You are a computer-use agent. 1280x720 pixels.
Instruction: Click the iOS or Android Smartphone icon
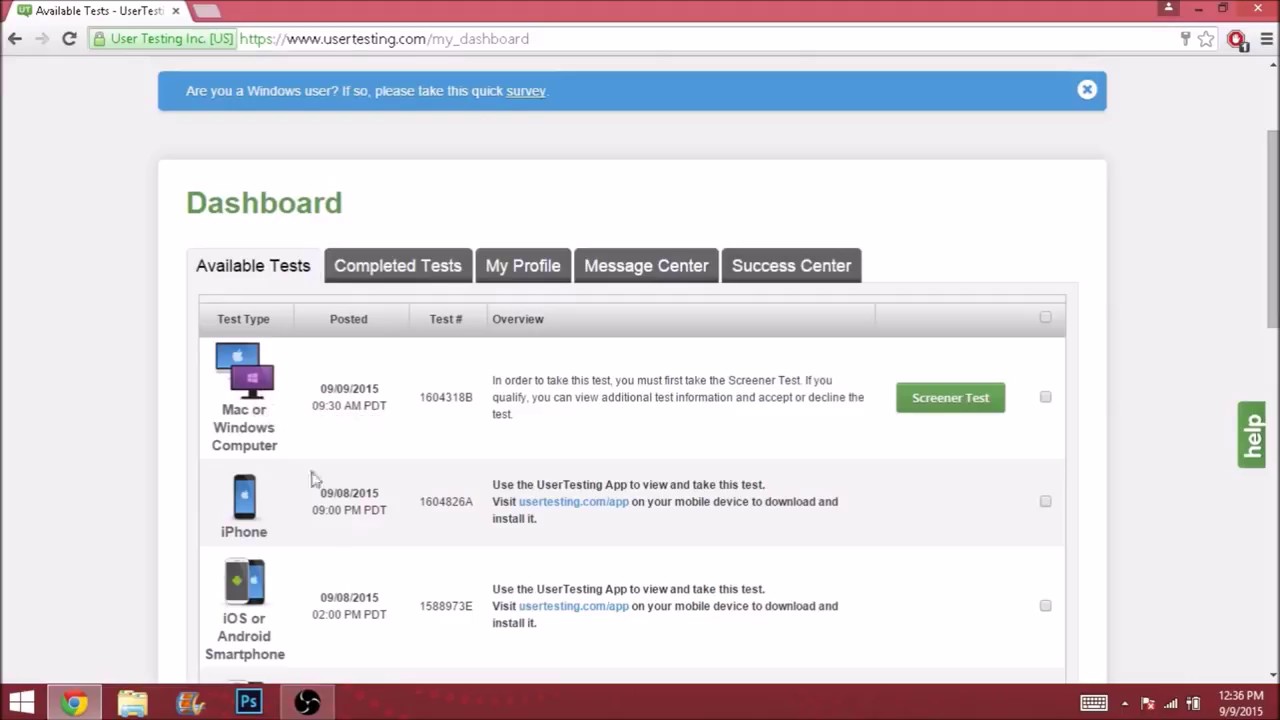(245, 582)
